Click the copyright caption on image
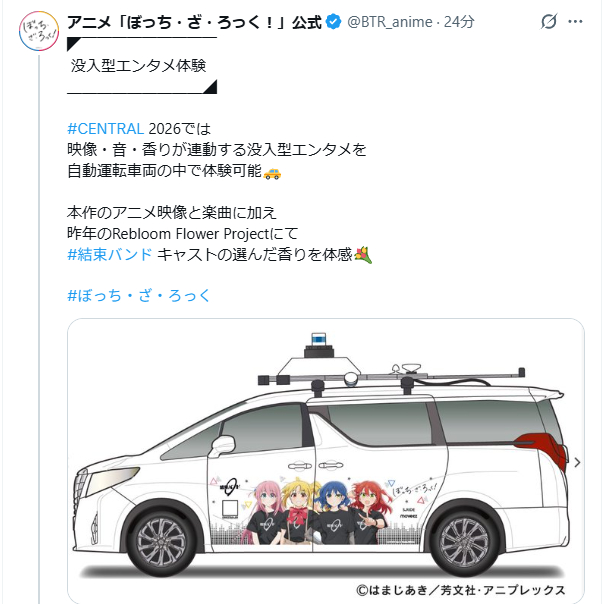Image resolution: width=603 pixels, height=604 pixels. 461,590
